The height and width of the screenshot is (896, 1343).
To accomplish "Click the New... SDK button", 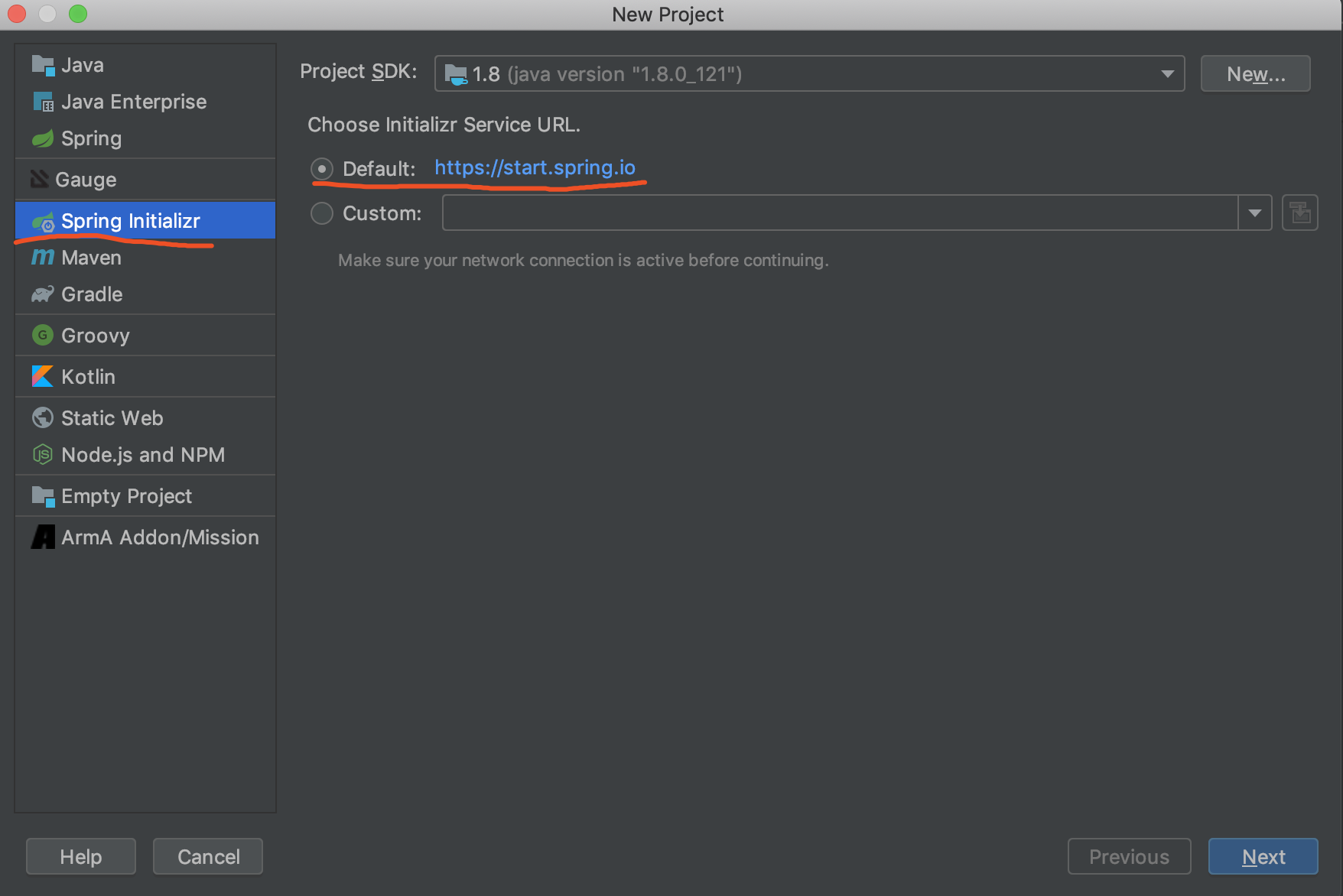I will point(1255,74).
